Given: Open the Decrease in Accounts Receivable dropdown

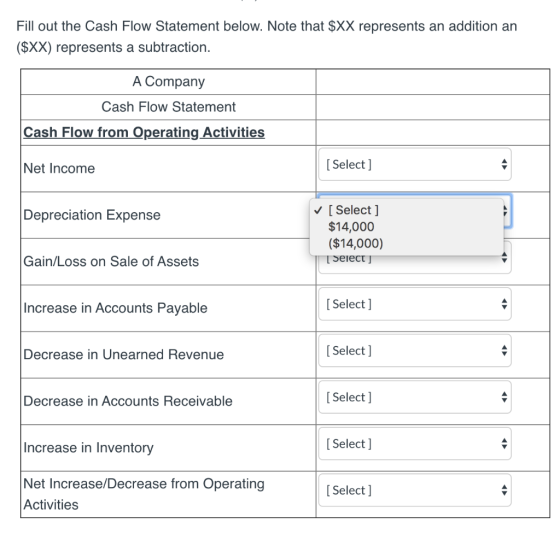Looking at the screenshot, I should pyautogui.click(x=415, y=397).
